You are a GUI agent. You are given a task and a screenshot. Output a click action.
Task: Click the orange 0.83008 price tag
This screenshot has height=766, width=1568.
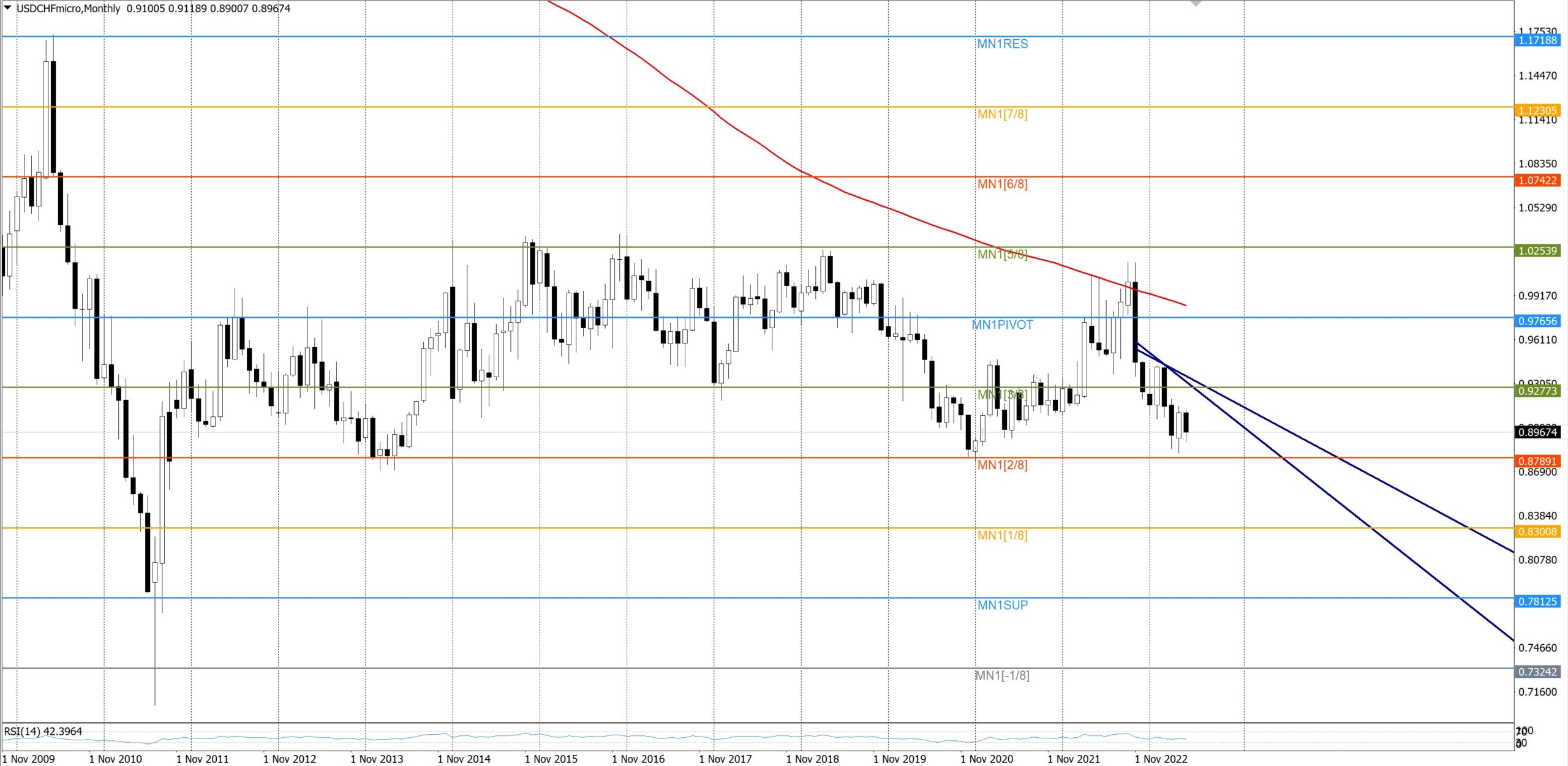pos(1537,532)
